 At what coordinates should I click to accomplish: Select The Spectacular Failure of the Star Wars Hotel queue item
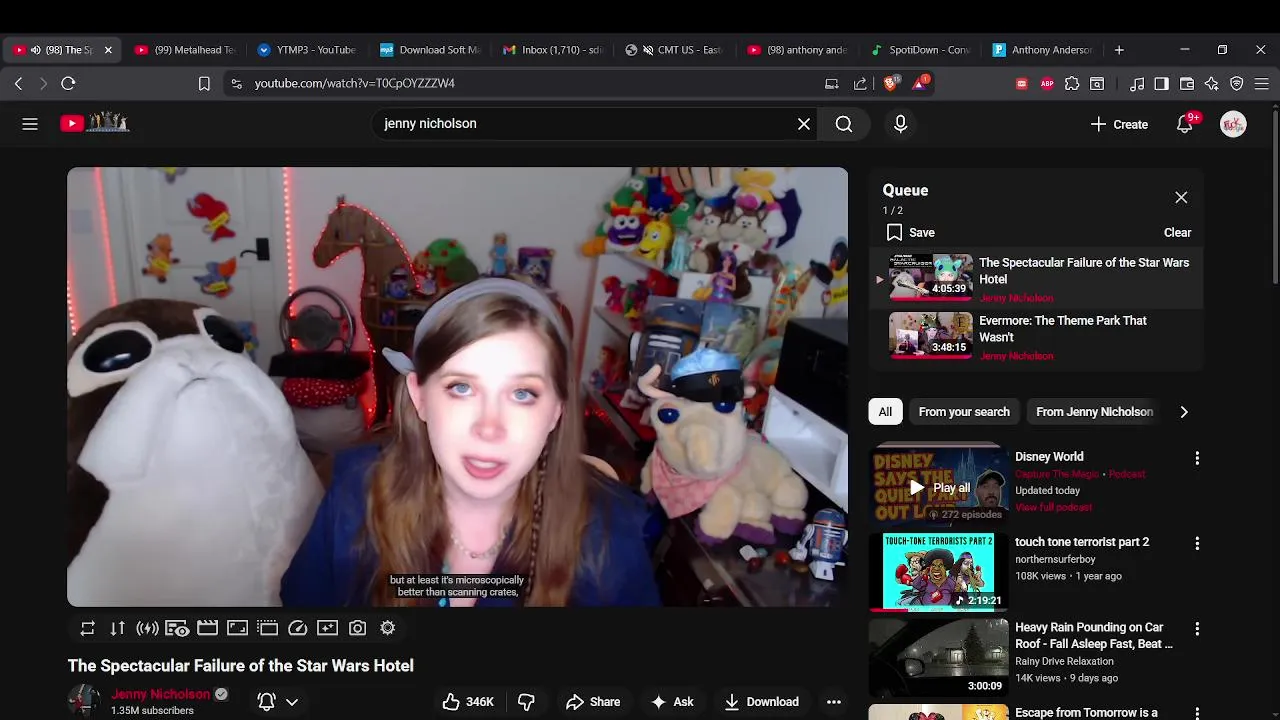(x=1036, y=279)
